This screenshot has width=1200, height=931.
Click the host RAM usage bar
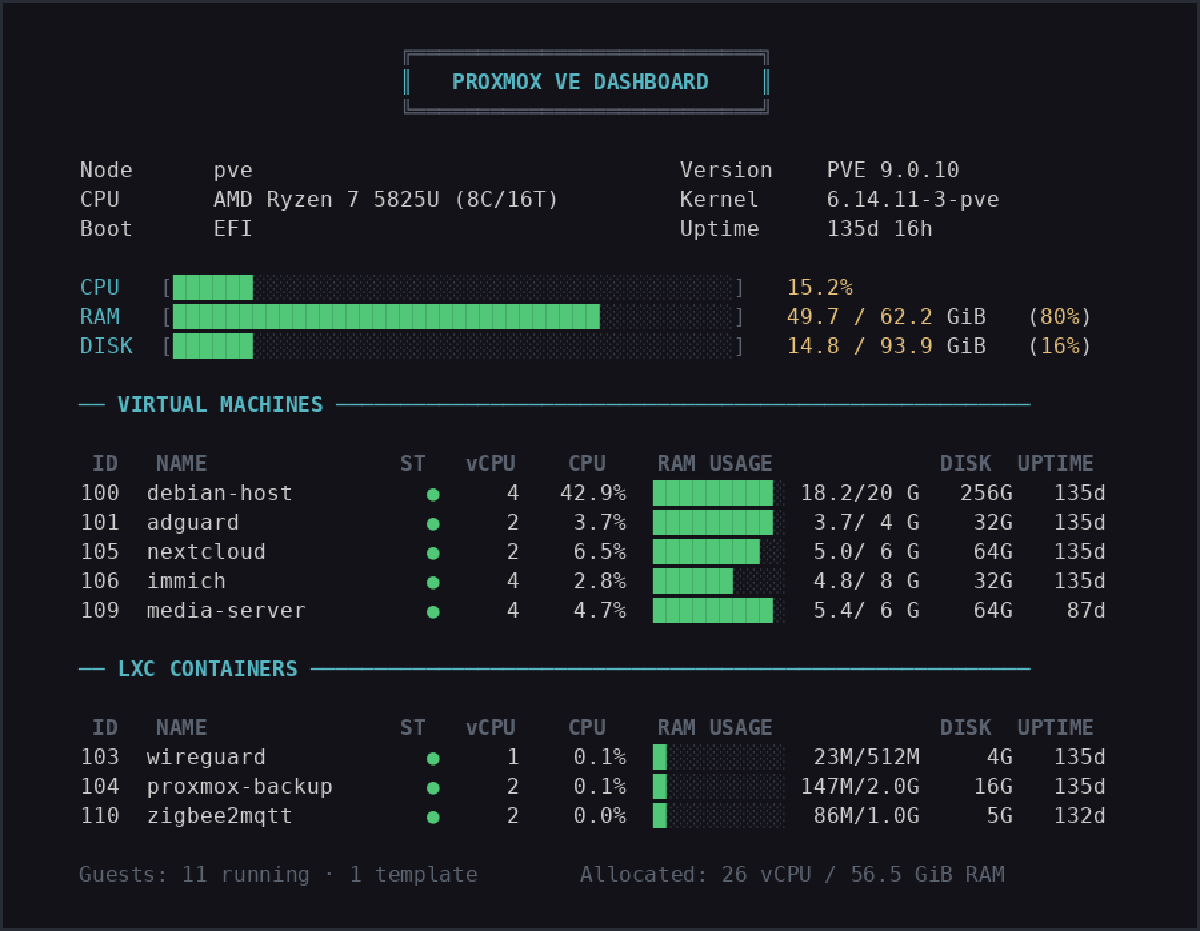coord(454,317)
